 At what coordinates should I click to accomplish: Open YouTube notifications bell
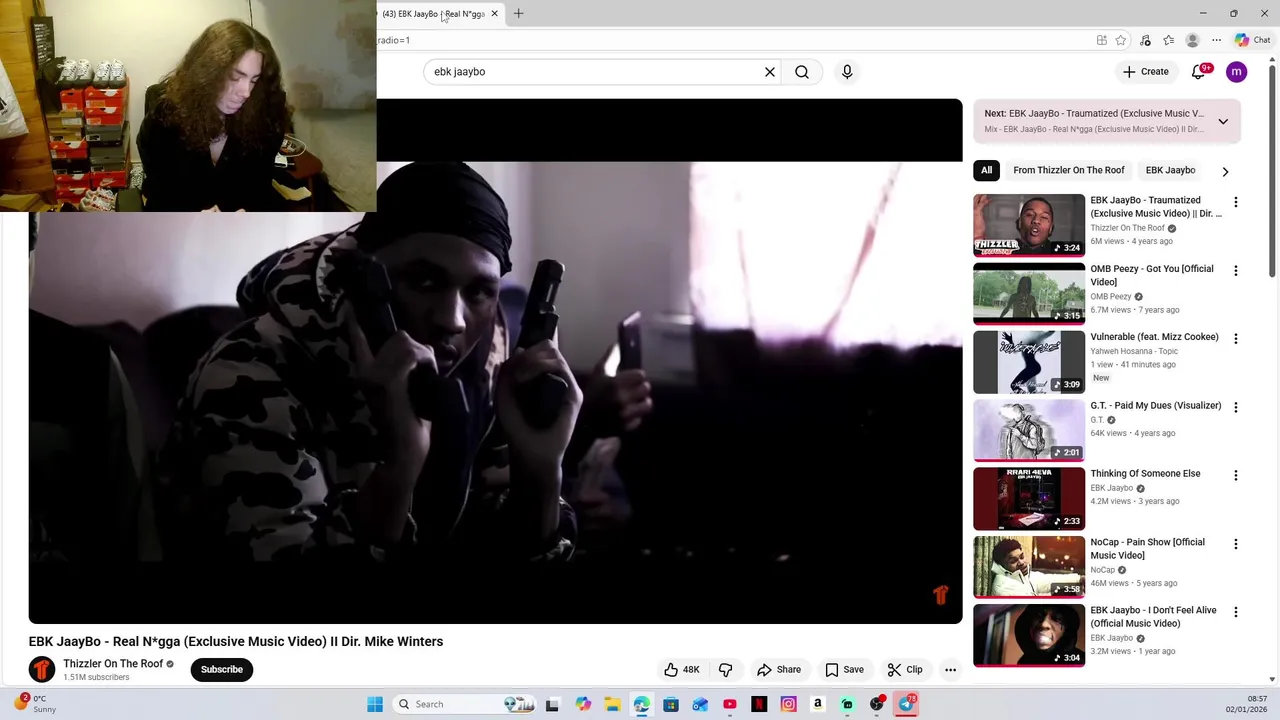point(1198,72)
